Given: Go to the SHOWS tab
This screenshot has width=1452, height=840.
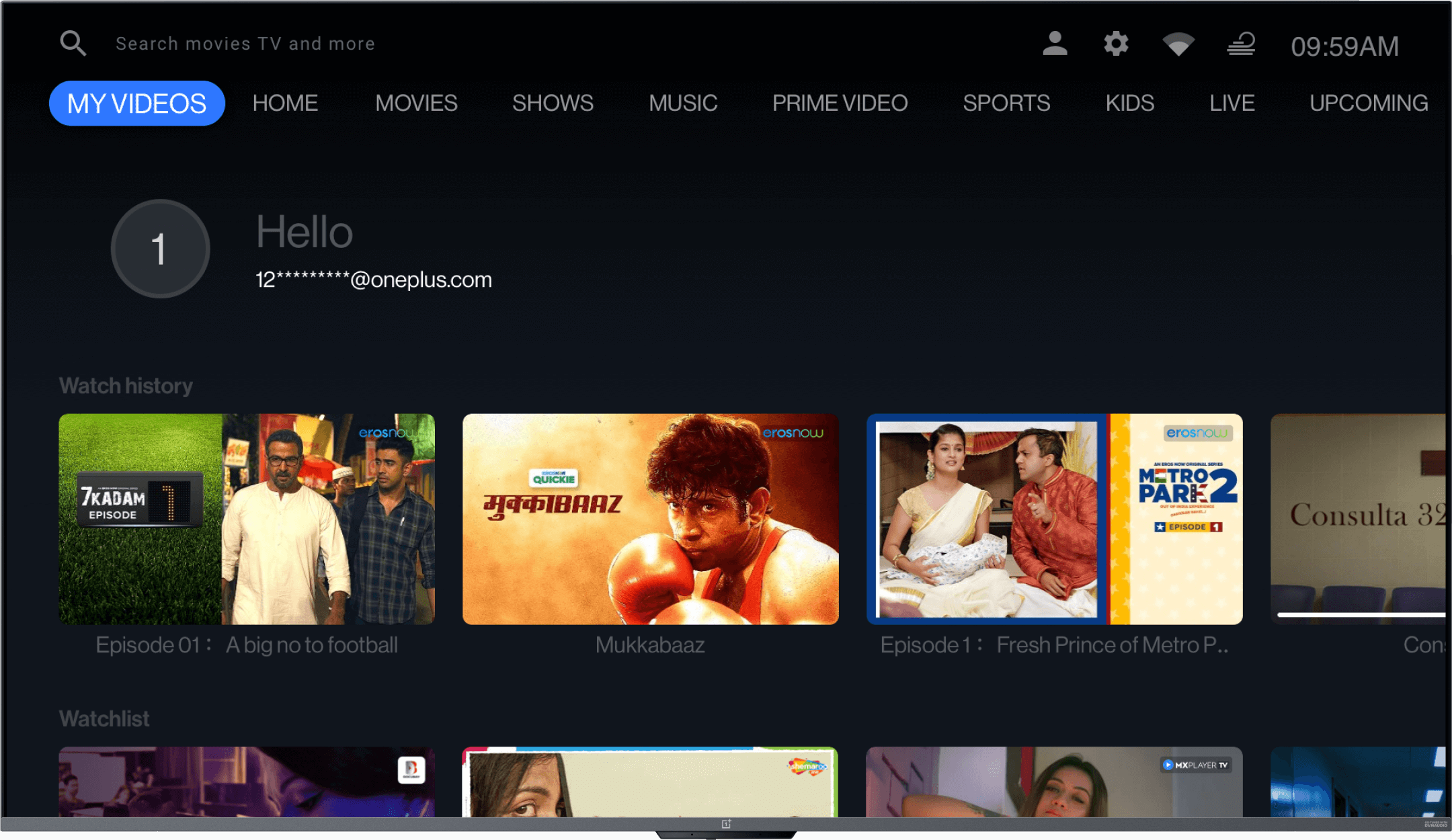Looking at the screenshot, I should coord(553,103).
